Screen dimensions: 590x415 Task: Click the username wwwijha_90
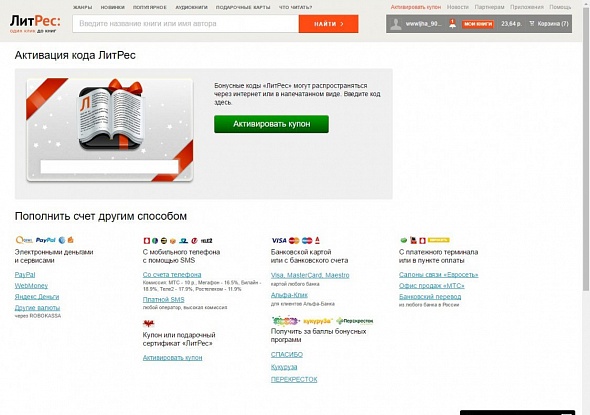[423, 24]
